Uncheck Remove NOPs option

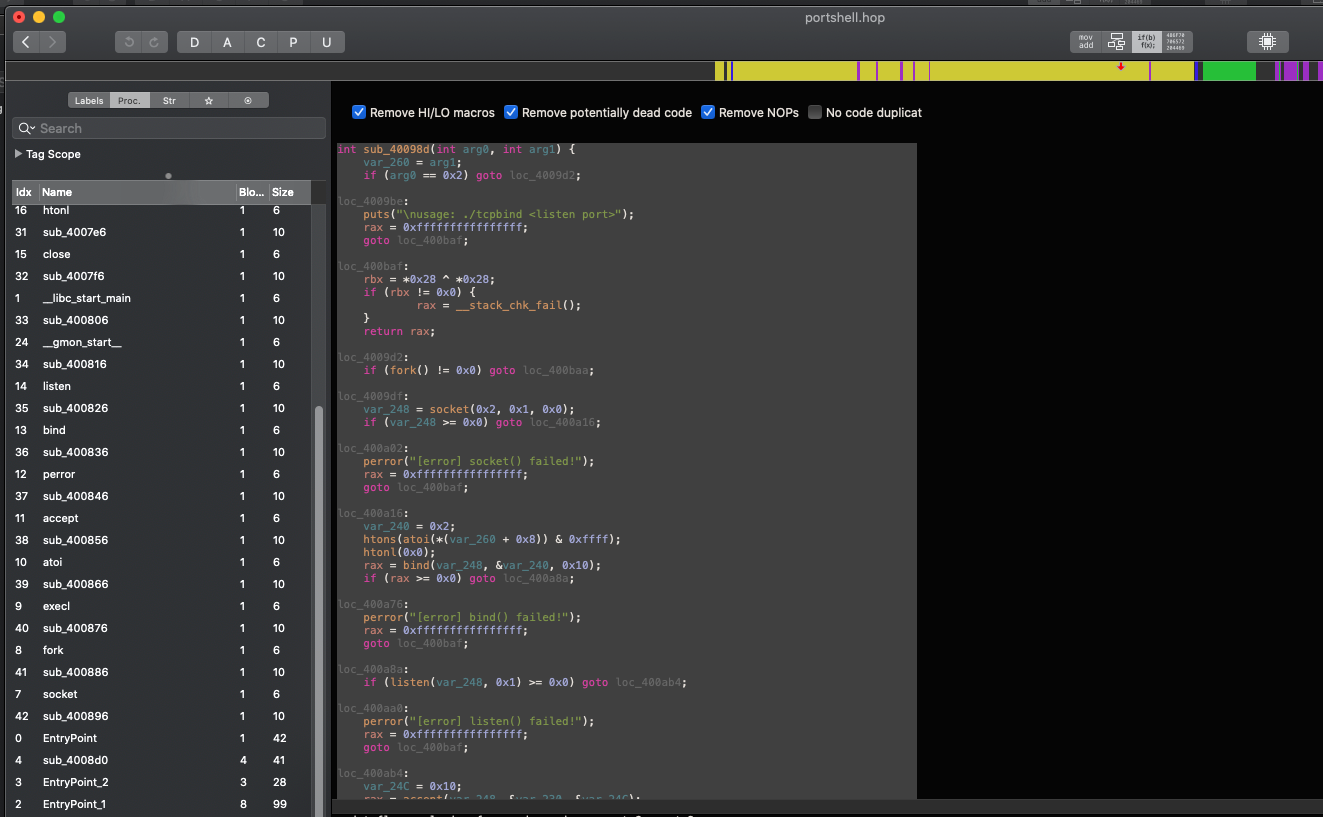[708, 112]
